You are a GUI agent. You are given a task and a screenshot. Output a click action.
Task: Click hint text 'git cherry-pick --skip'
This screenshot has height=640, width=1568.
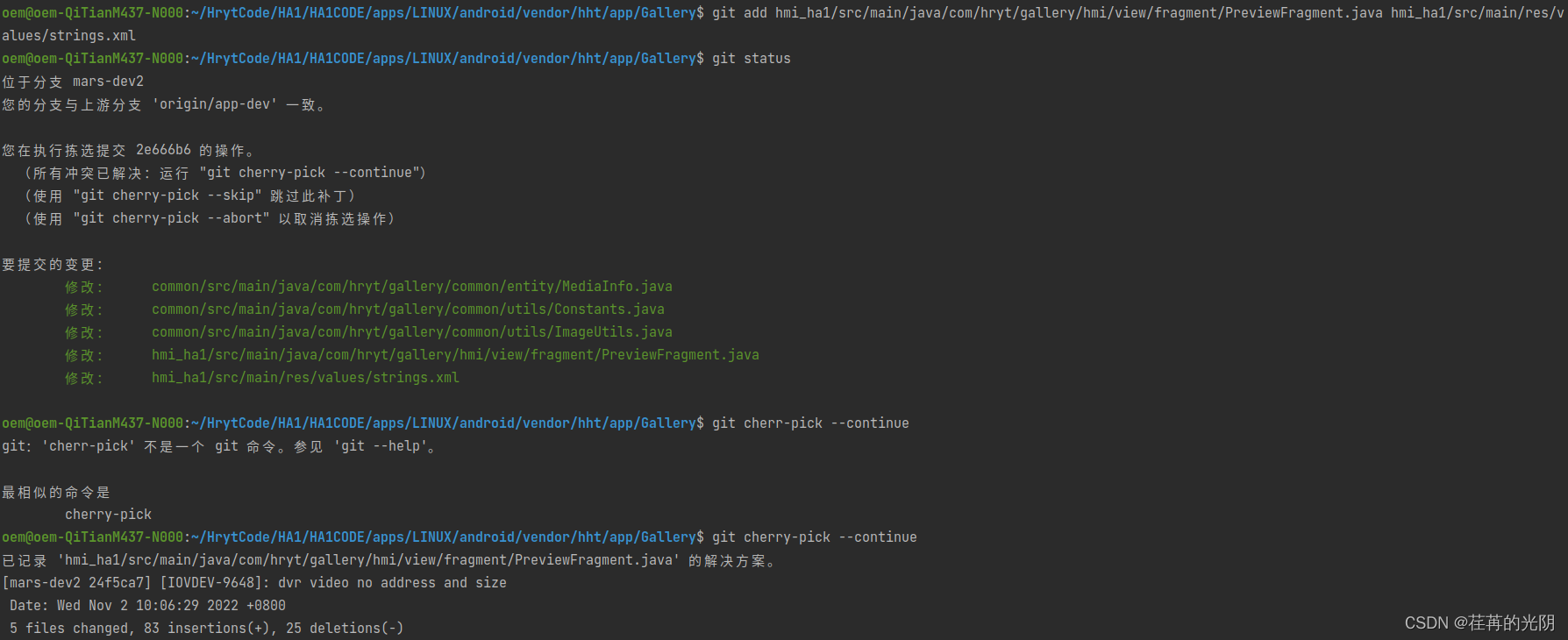click(x=167, y=196)
